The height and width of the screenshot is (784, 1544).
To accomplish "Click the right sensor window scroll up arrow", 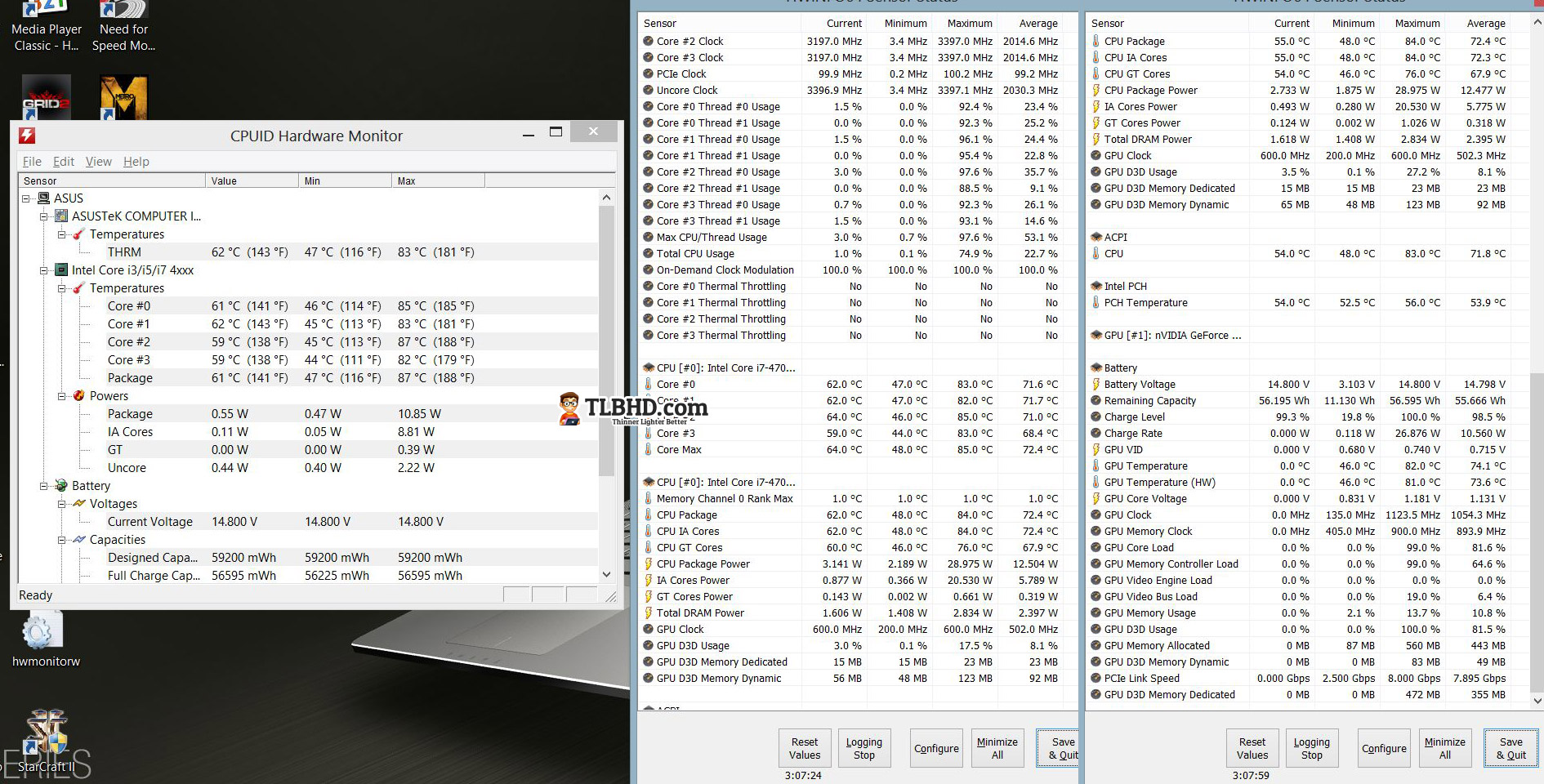I will (x=1539, y=23).
